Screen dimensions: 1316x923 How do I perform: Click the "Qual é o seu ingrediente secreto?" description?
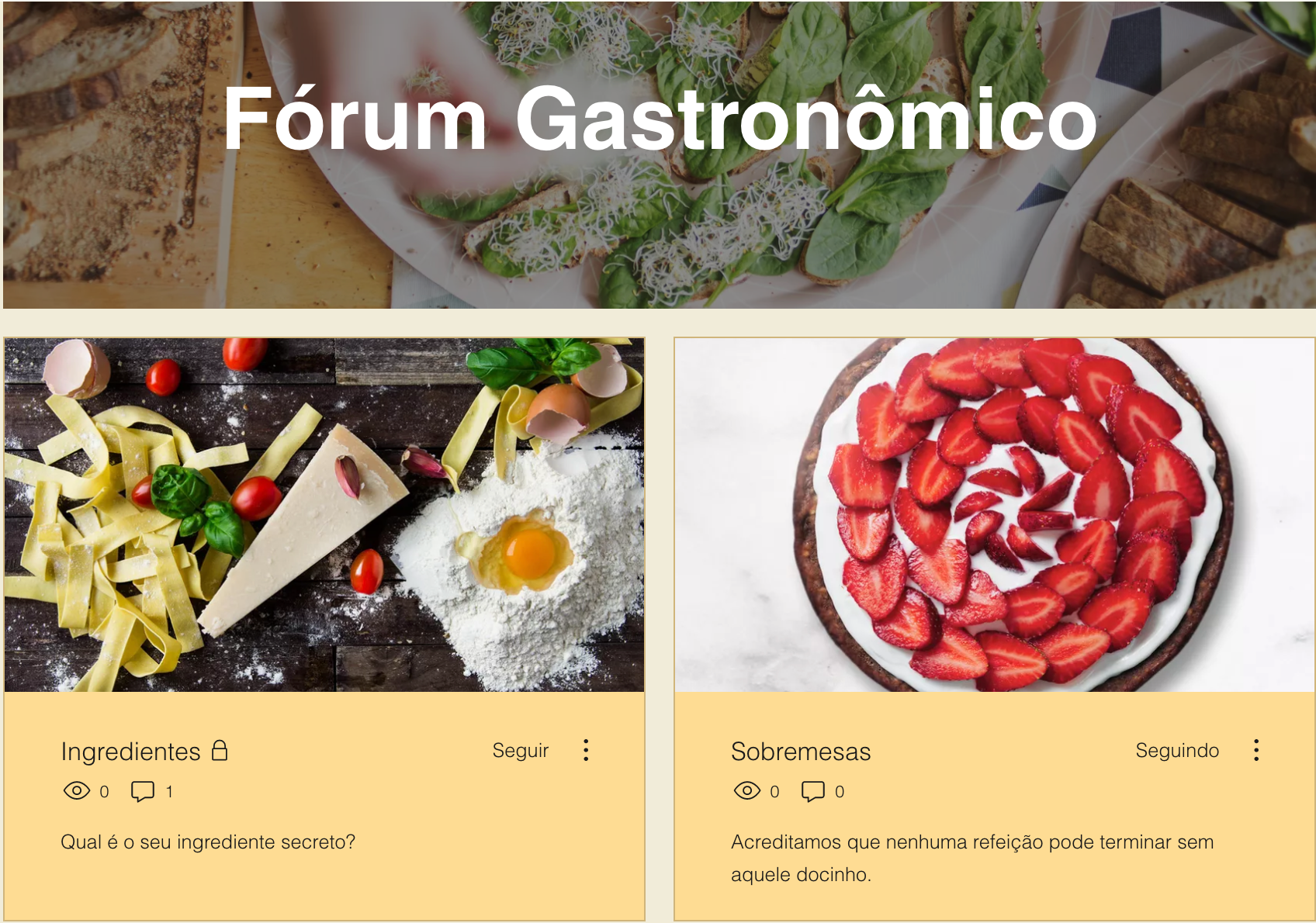[x=208, y=842]
